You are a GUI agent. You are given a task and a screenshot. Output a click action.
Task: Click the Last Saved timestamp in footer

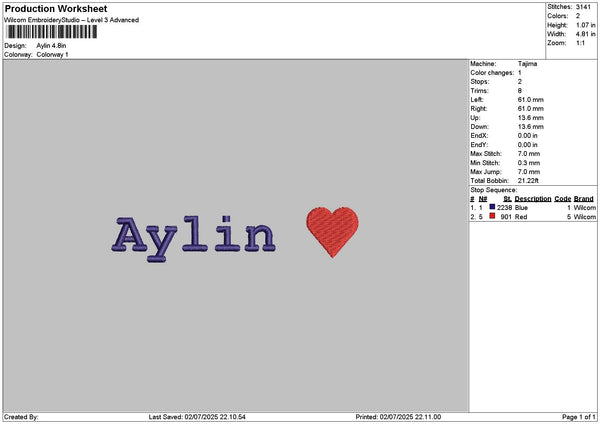point(197,417)
